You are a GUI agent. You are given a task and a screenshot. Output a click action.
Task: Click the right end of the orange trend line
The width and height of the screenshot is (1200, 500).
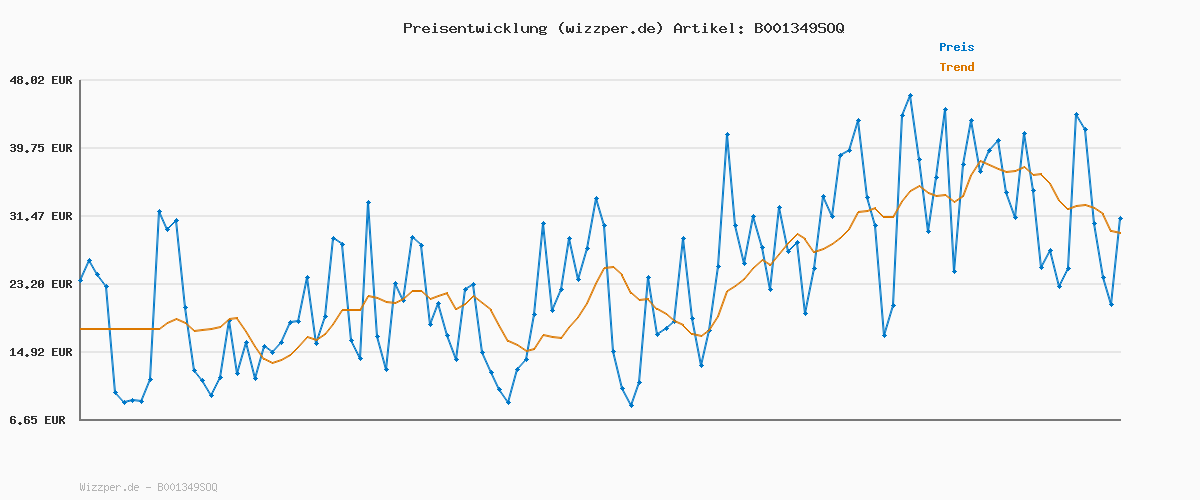tap(1119, 233)
